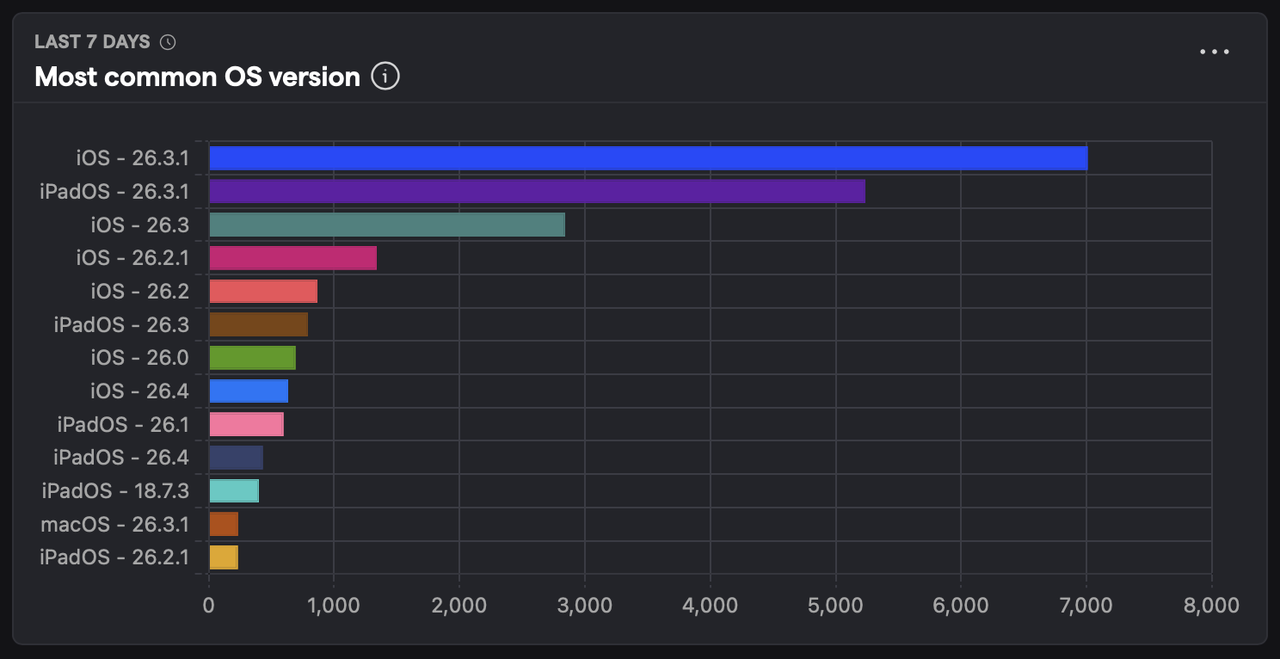Select the iOS - 26.3.1 blue bar
Screen dimensions: 1280x659
pos(648,158)
